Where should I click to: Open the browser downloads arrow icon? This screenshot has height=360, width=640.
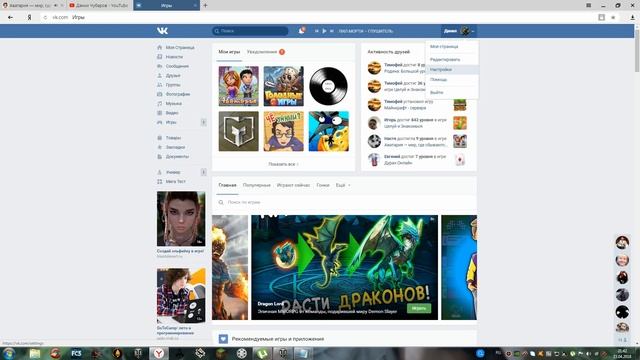(632, 17)
